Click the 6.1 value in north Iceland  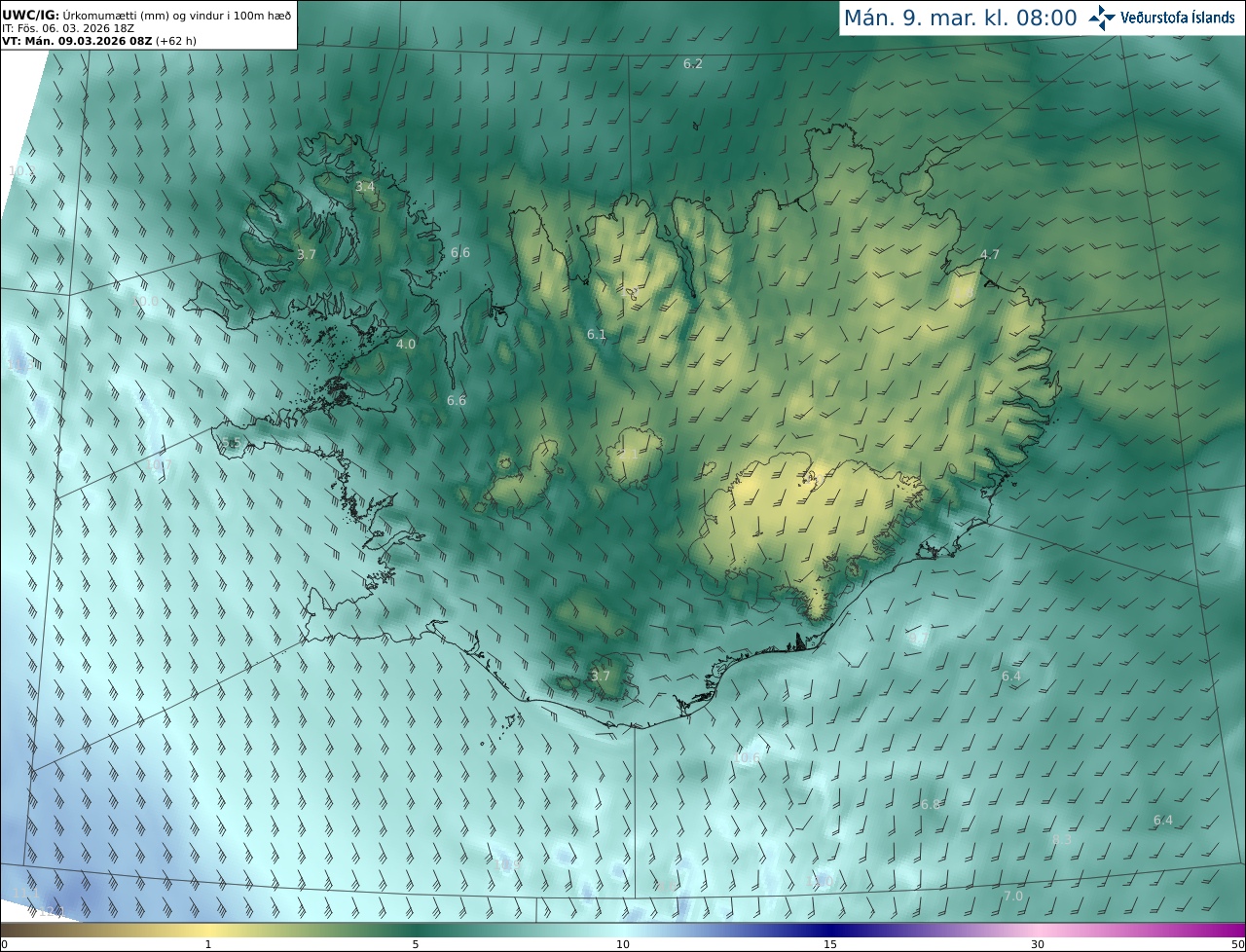tap(597, 334)
